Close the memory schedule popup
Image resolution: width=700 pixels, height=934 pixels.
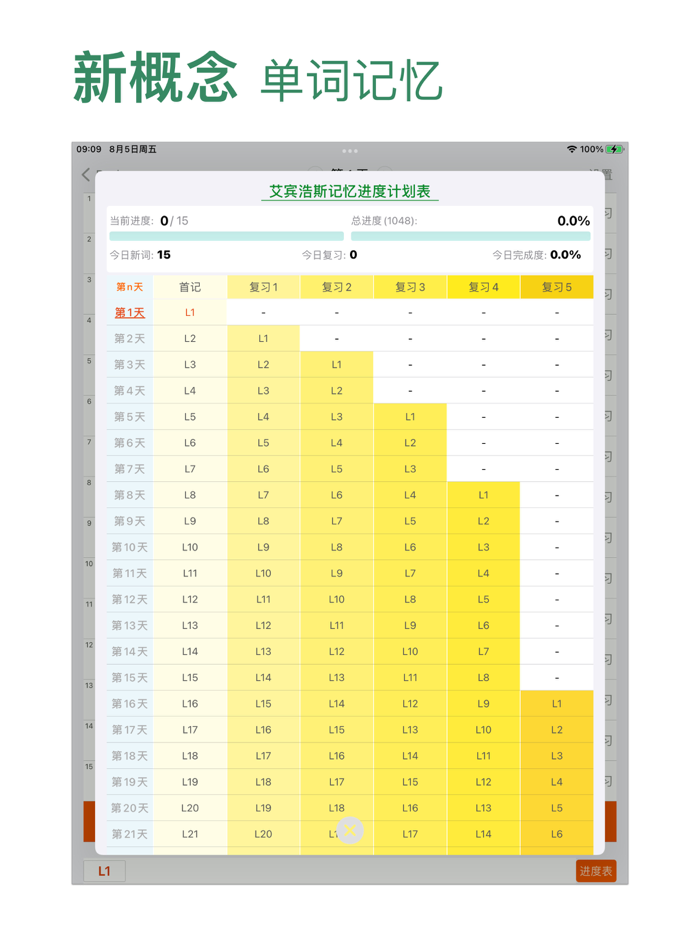350,830
